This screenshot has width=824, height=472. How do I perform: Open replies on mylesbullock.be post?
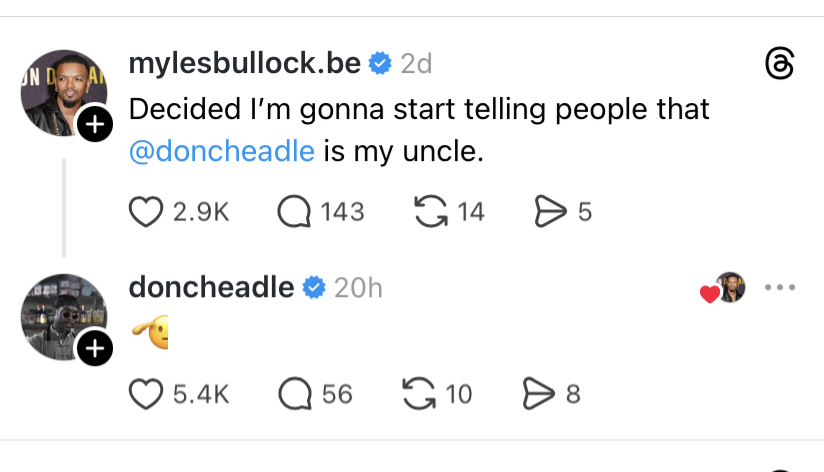pos(293,212)
